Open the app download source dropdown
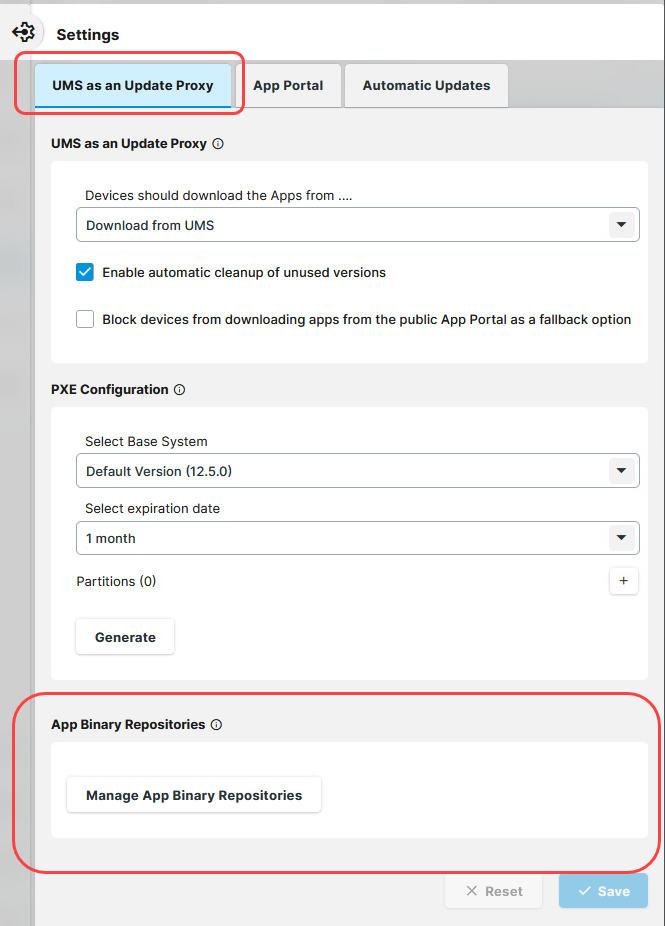The height and width of the screenshot is (926, 665). tap(622, 225)
